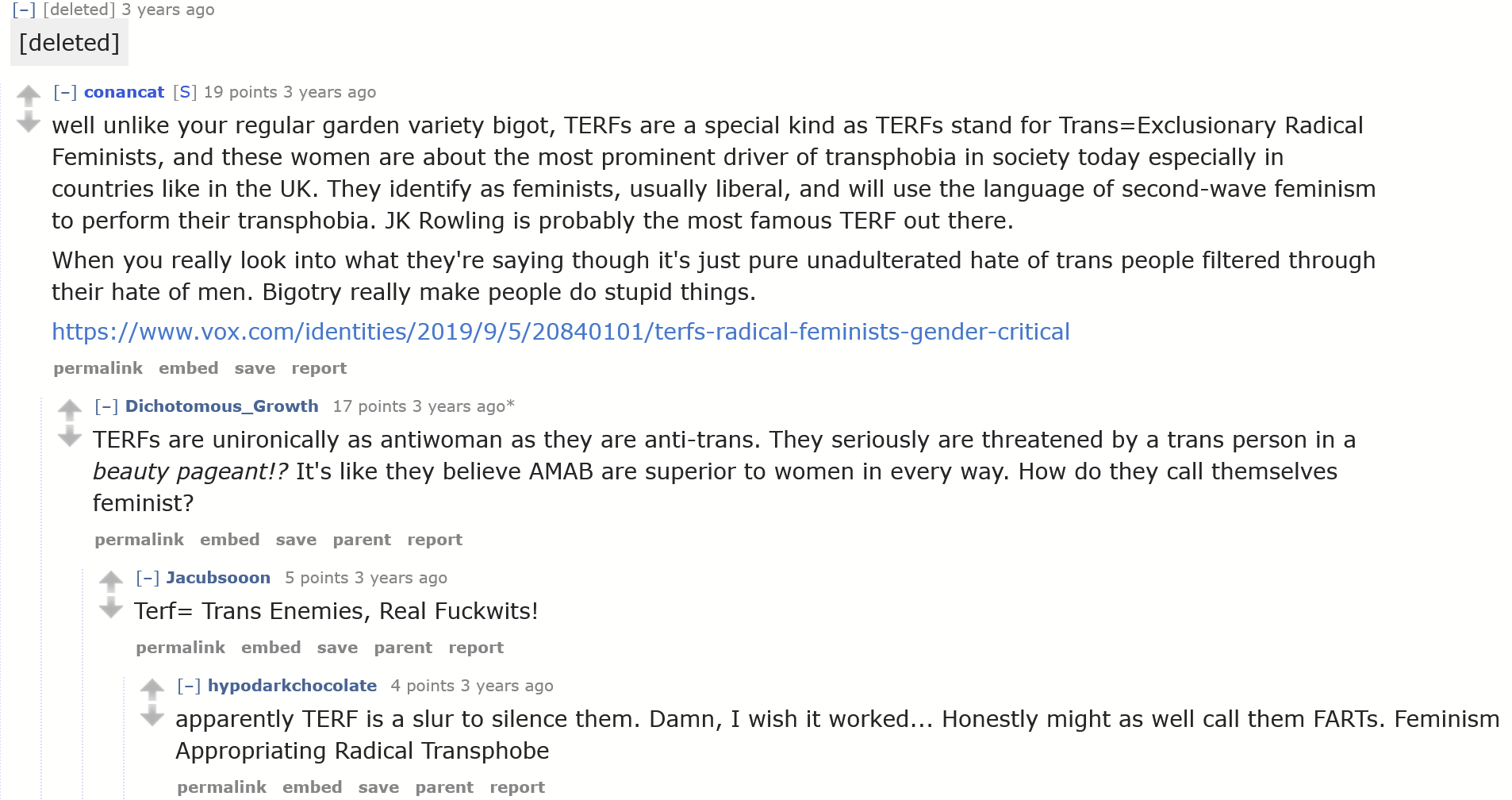Upvote hypodarkchocolate's comment

(x=152, y=689)
